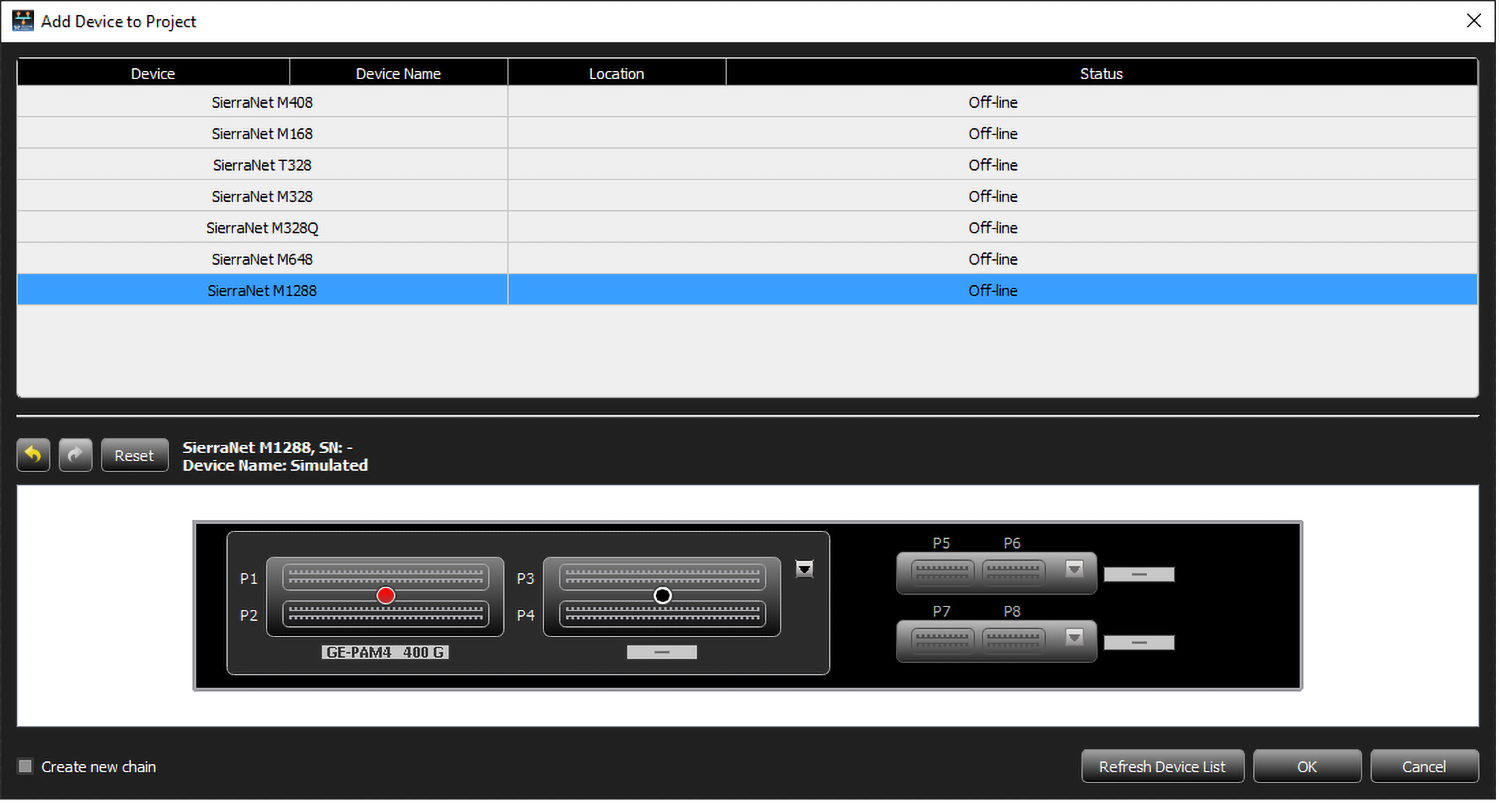Viewport: 1500px width, 803px height.
Task: Click the Refresh Device List button
Action: pos(1162,767)
